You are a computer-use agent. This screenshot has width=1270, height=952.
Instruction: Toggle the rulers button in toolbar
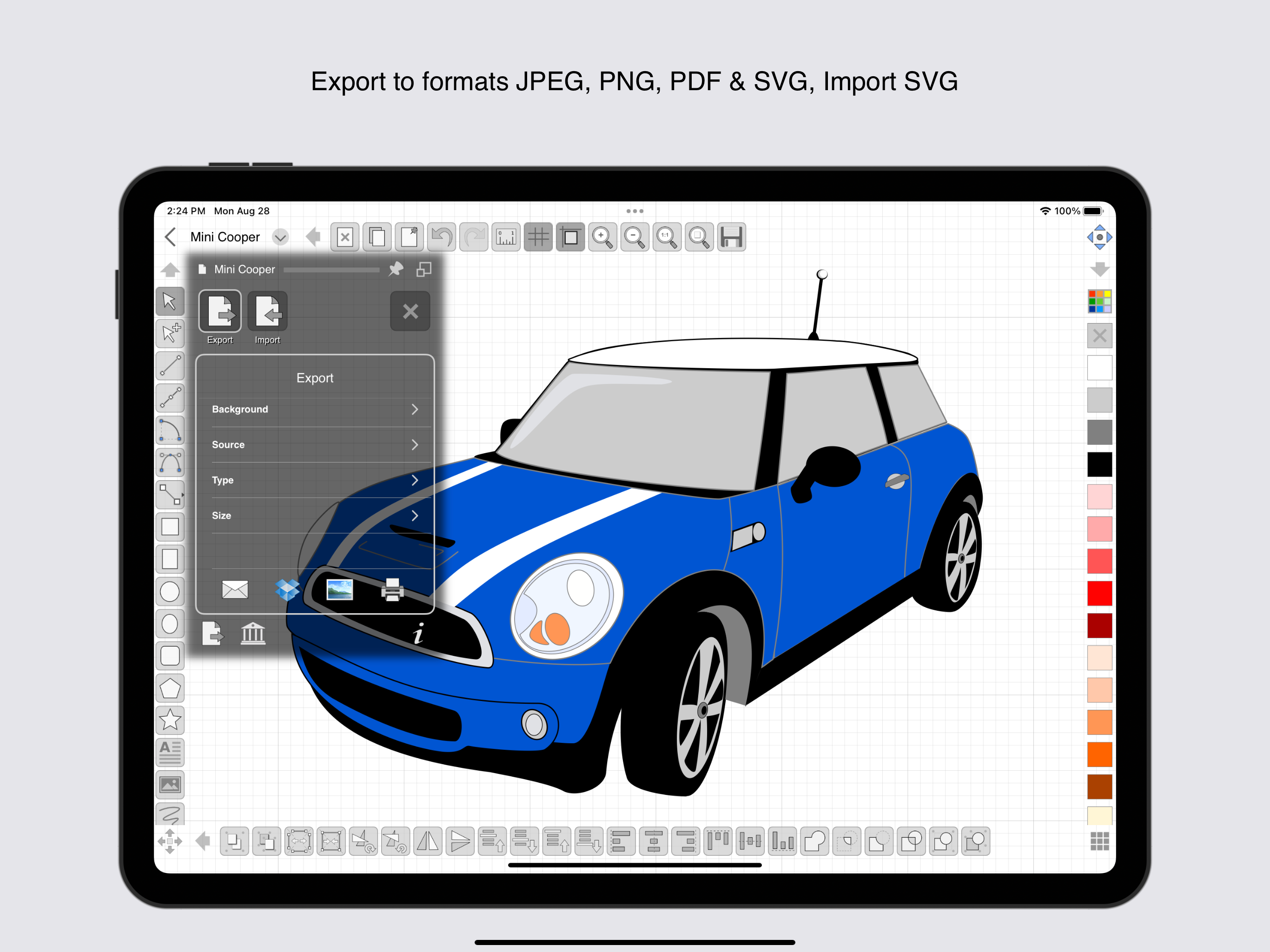click(506, 237)
